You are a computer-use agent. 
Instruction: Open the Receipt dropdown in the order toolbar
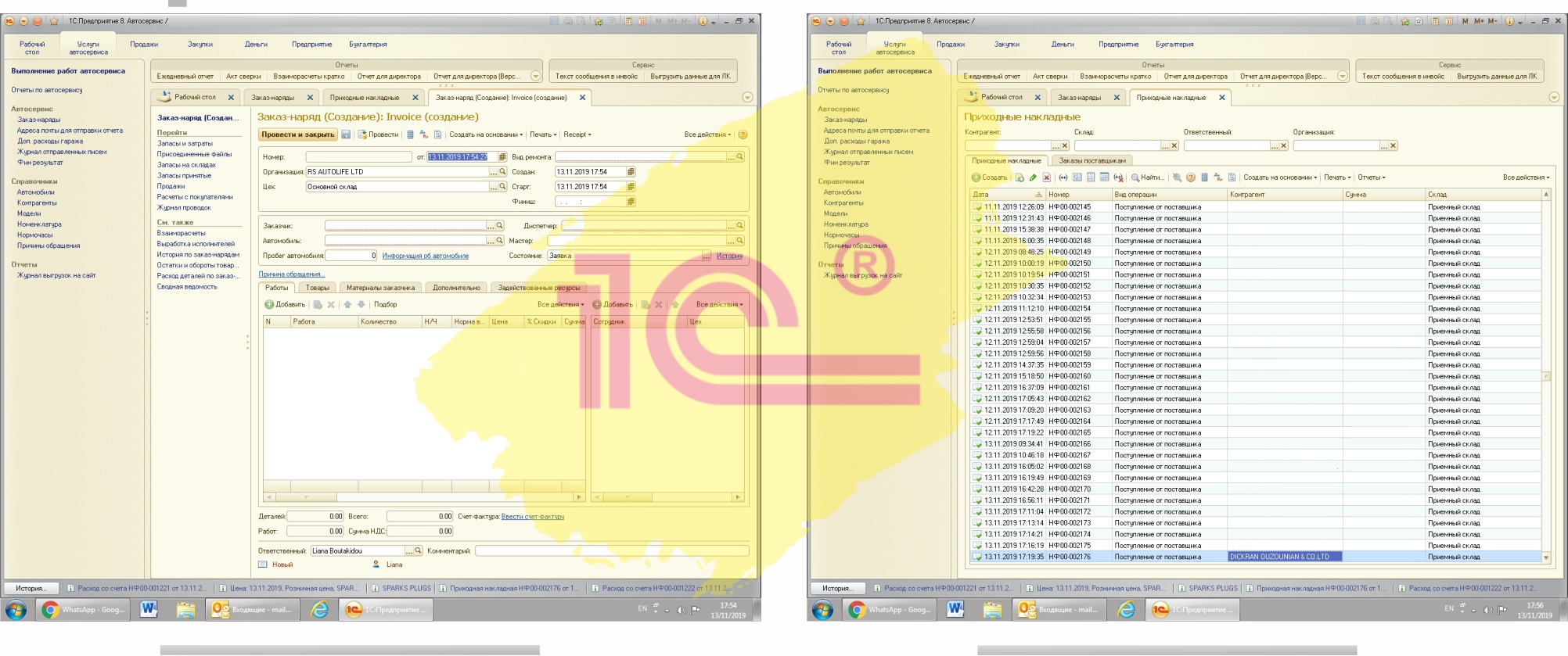click(x=577, y=134)
